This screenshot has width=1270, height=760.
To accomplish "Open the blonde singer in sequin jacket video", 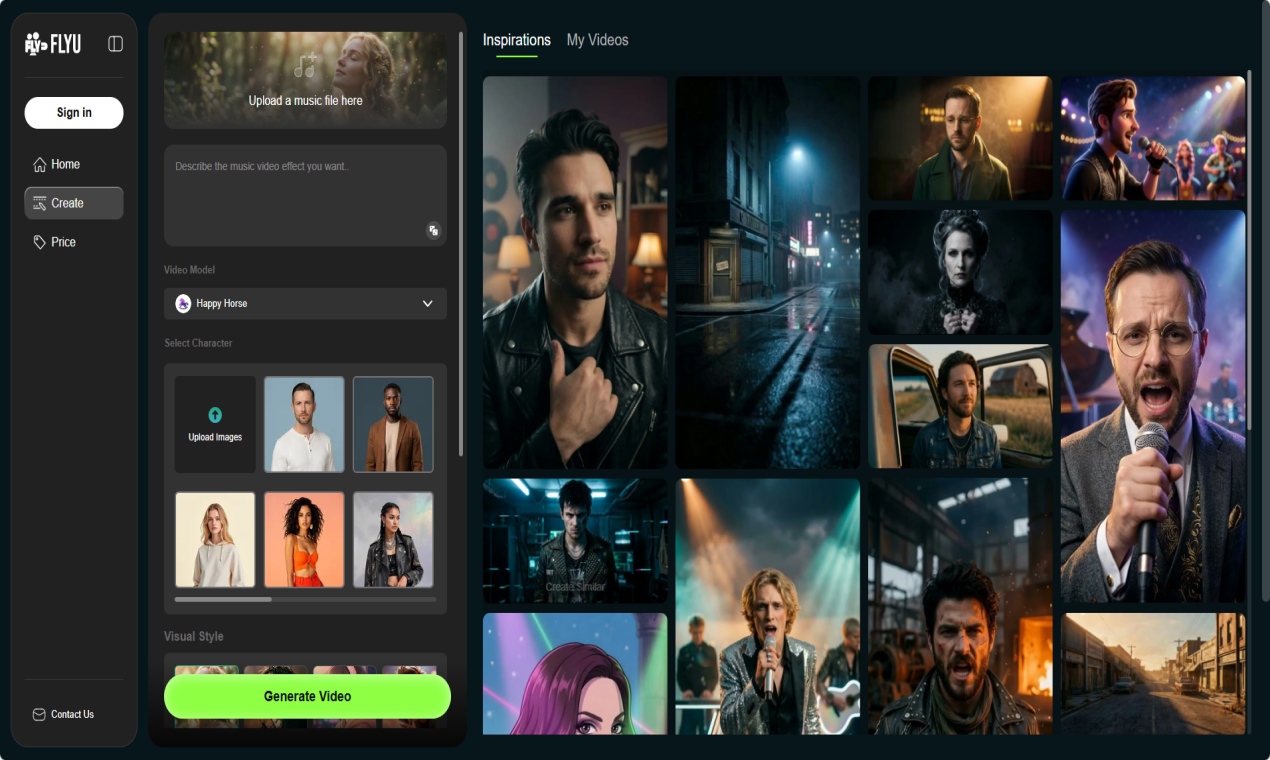I will (768, 607).
